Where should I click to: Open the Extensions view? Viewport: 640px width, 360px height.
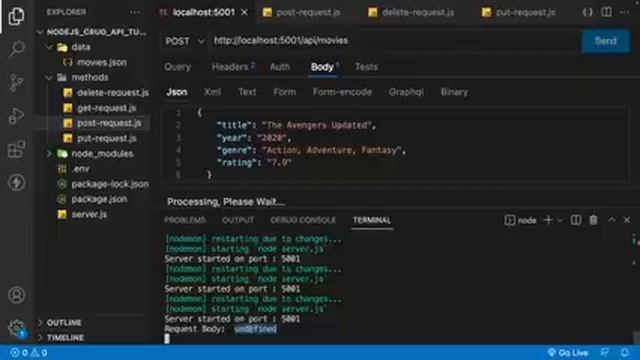tap(16, 149)
